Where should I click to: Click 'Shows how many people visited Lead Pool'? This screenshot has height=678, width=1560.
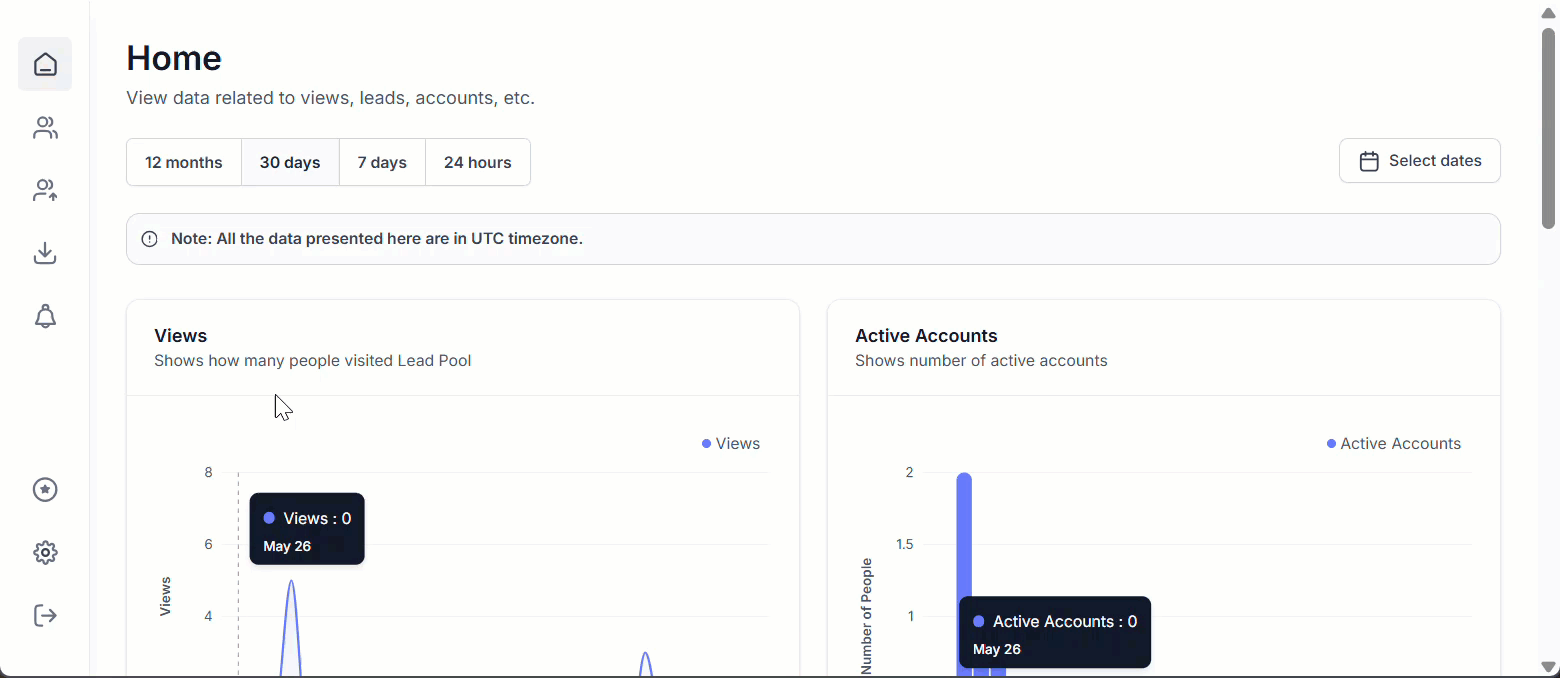coord(313,361)
